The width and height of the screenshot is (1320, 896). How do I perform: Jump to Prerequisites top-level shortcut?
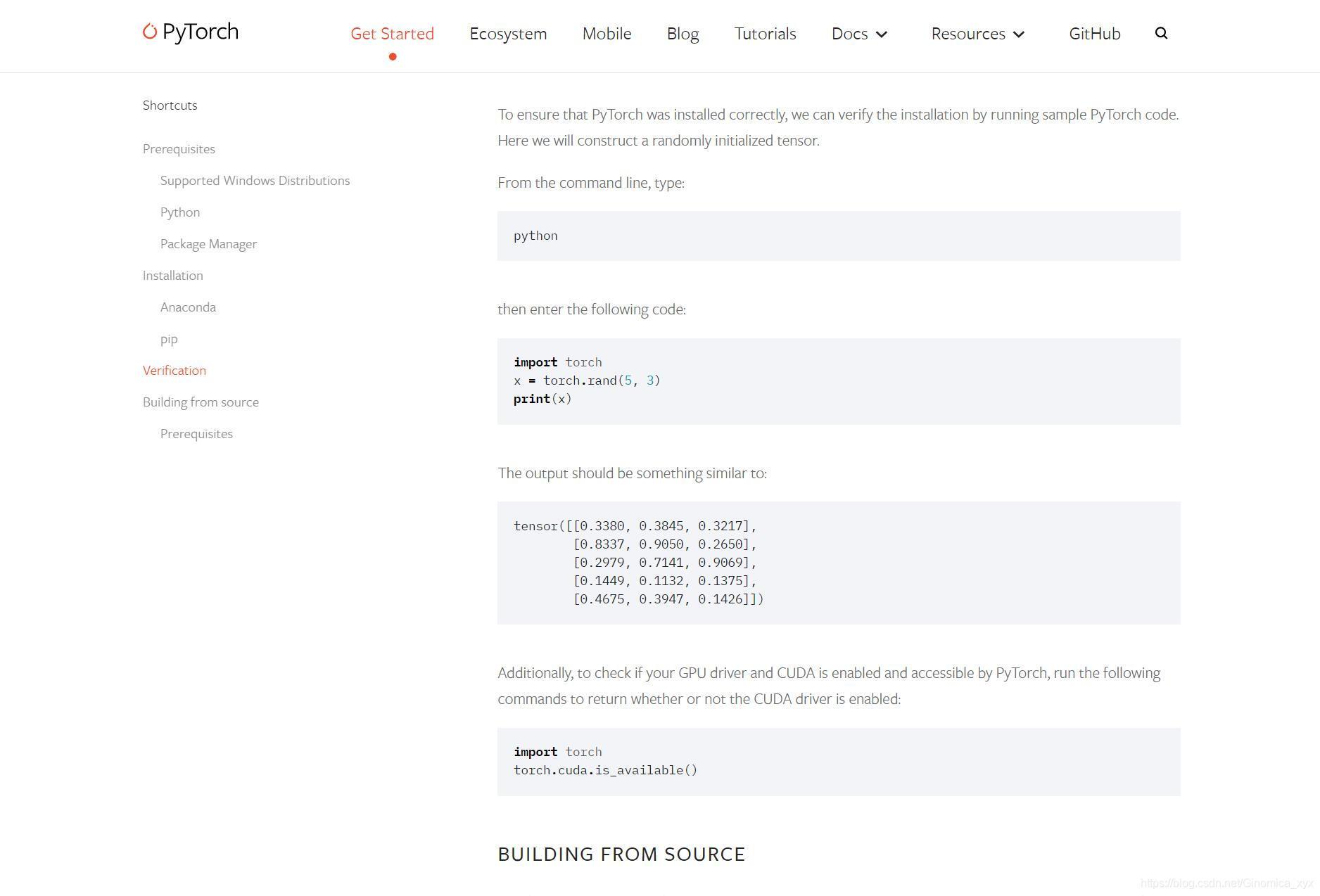coord(179,149)
